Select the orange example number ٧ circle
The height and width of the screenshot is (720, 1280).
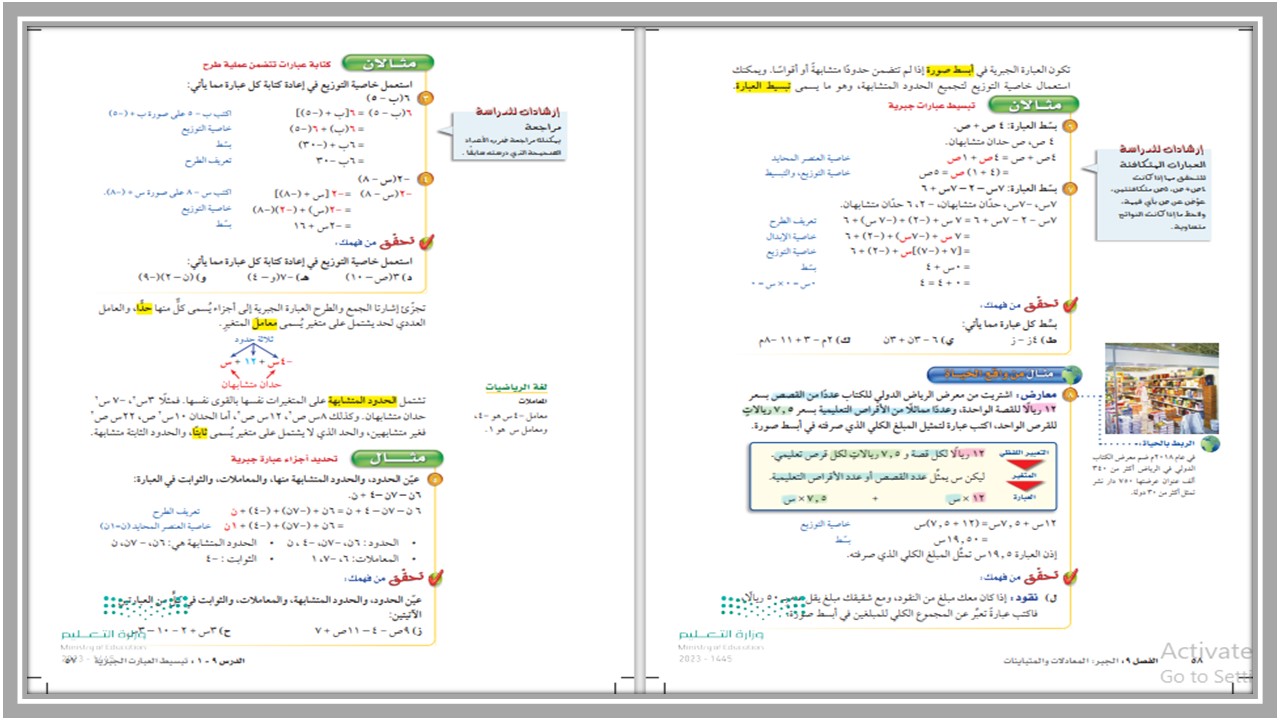1070,188
